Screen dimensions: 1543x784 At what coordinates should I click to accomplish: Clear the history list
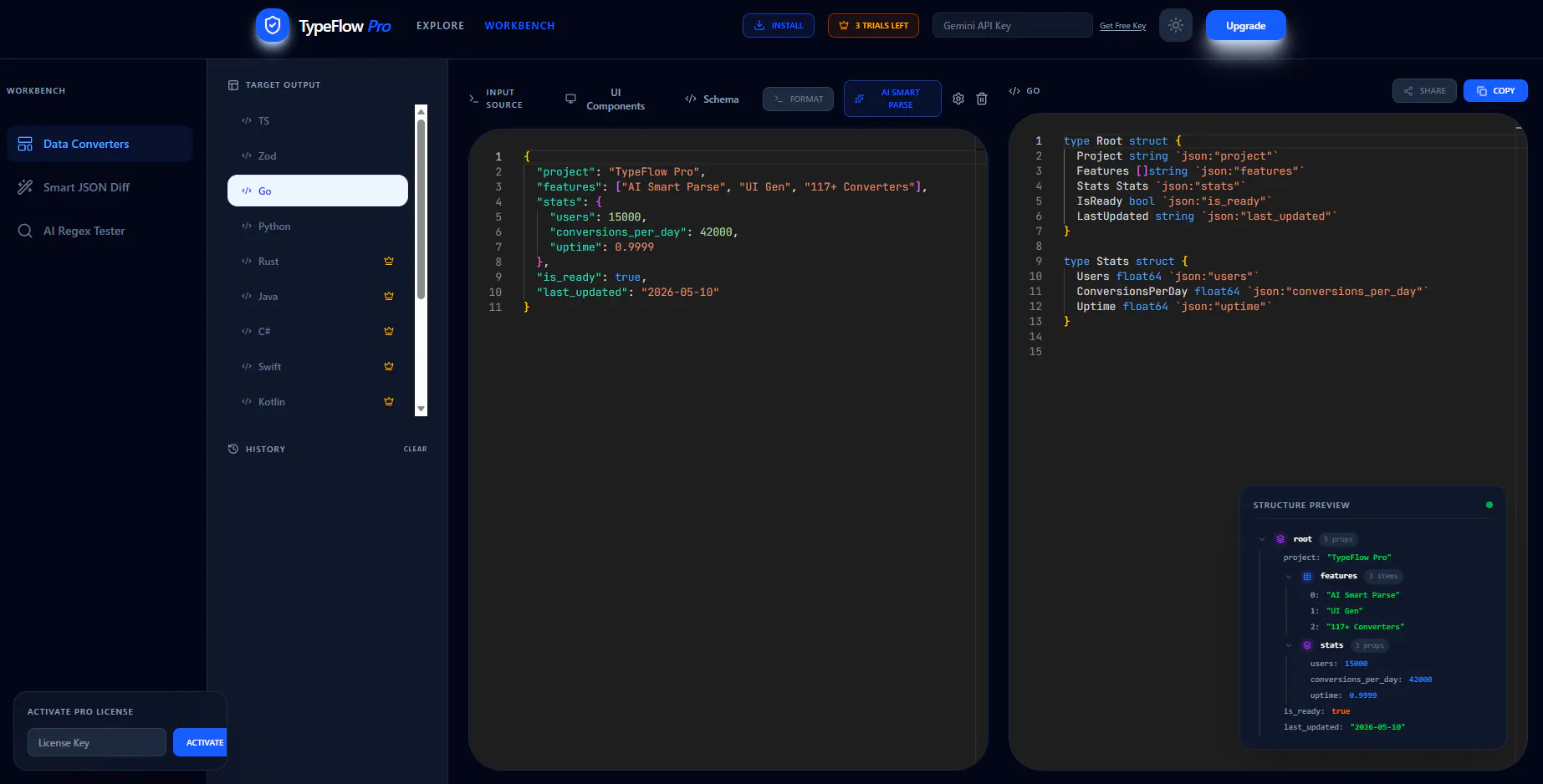tap(415, 449)
